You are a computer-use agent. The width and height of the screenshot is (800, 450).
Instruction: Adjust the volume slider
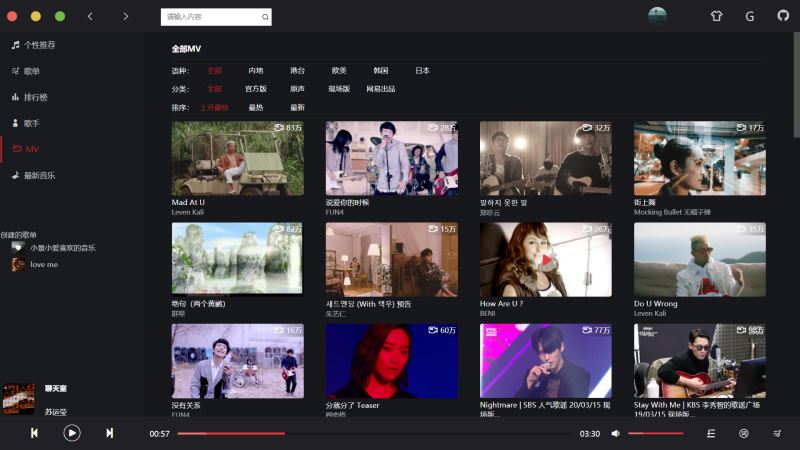pos(656,433)
